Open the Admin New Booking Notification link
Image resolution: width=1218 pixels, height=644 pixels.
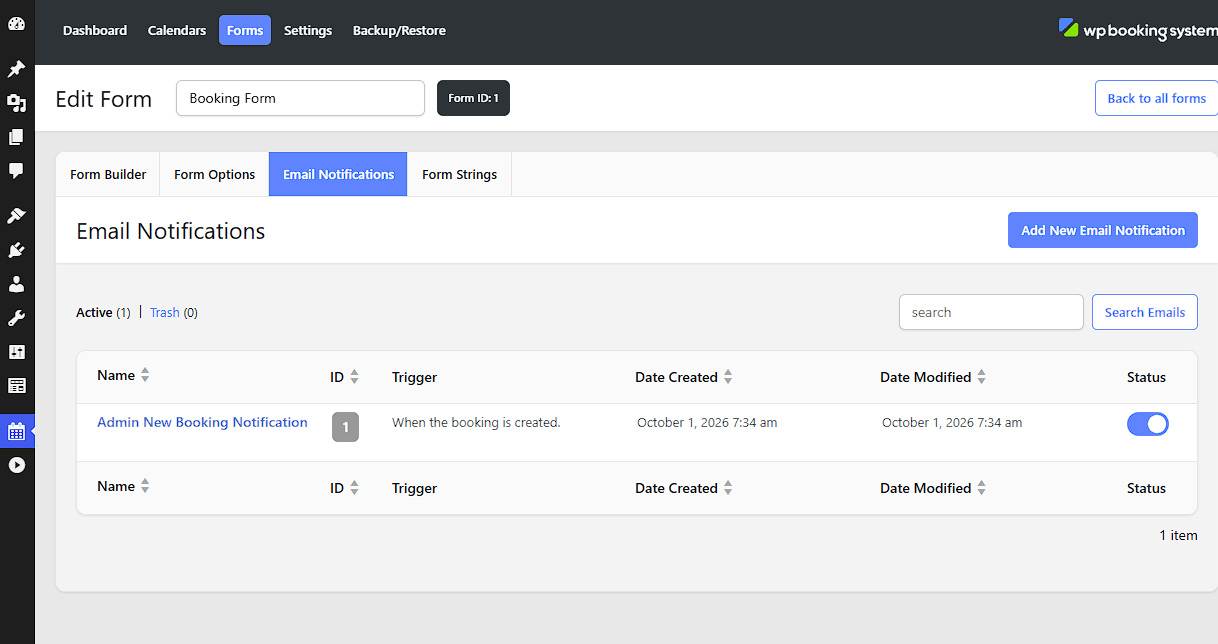[x=202, y=422]
